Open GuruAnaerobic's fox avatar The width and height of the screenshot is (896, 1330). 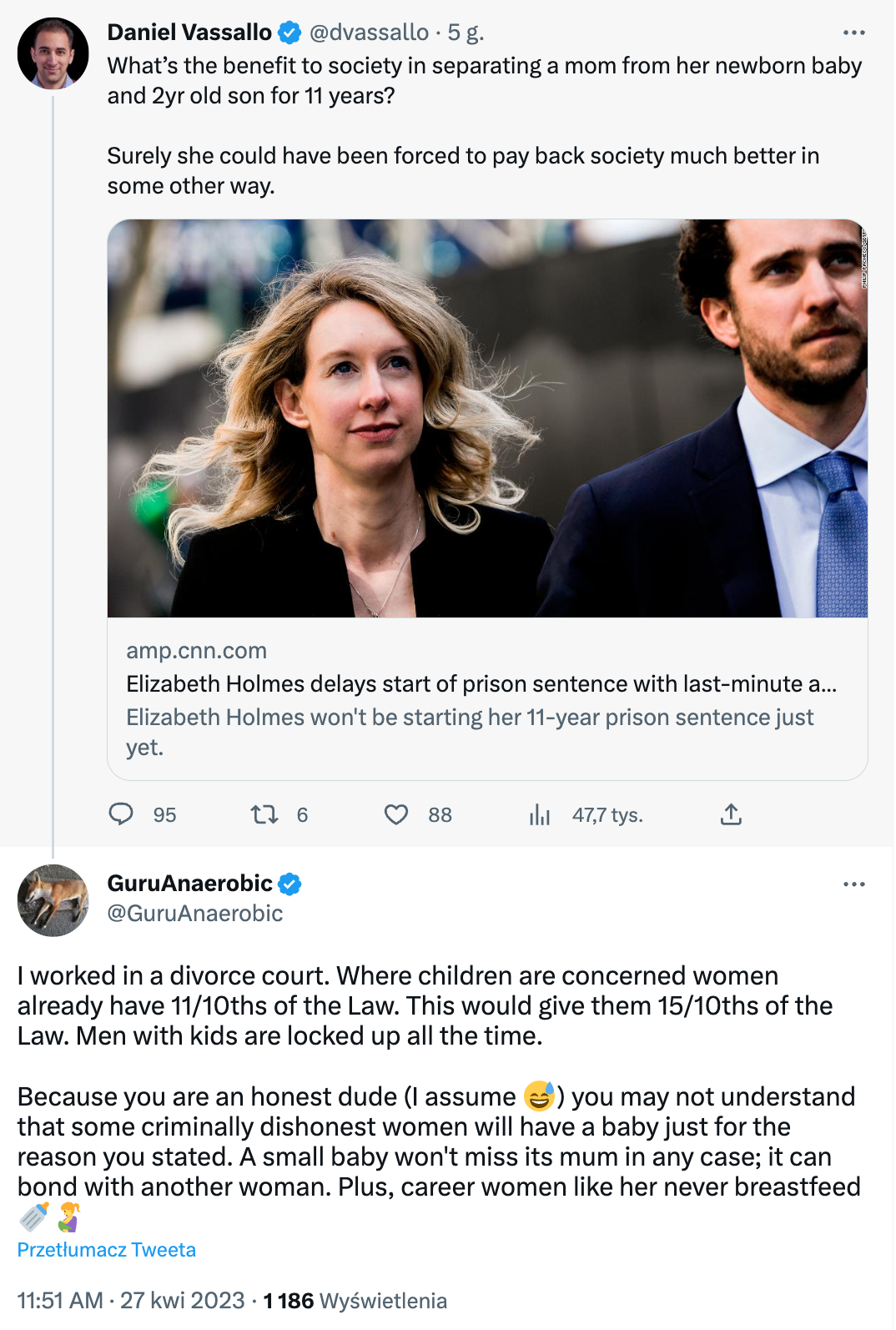pyautogui.click(x=53, y=900)
